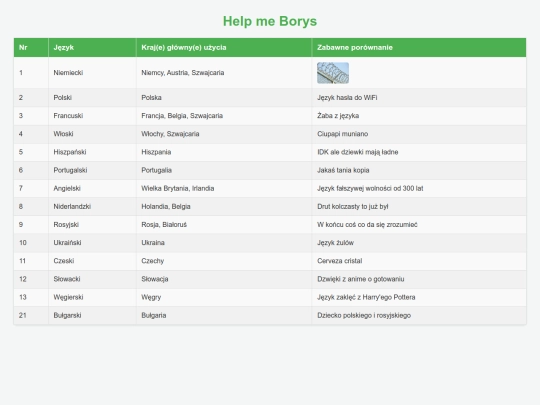This screenshot has width=540, height=405.
Task: Click 'Drut kolczasty to już był' text
Action: 353,206
